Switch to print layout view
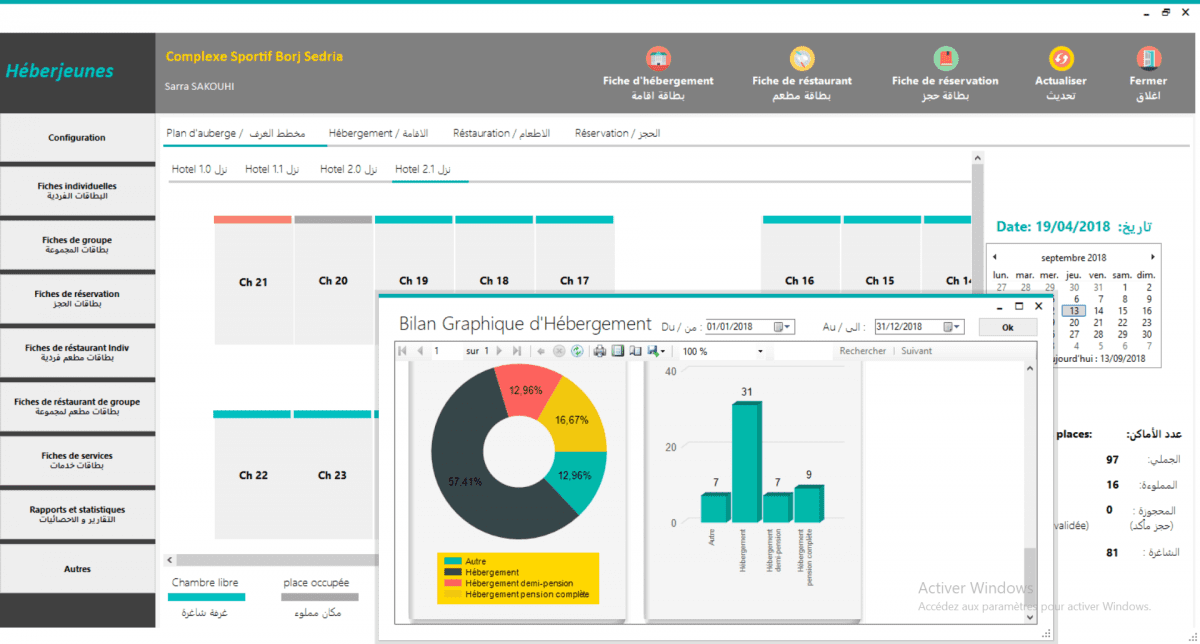The height and width of the screenshot is (644, 1200). pos(618,351)
